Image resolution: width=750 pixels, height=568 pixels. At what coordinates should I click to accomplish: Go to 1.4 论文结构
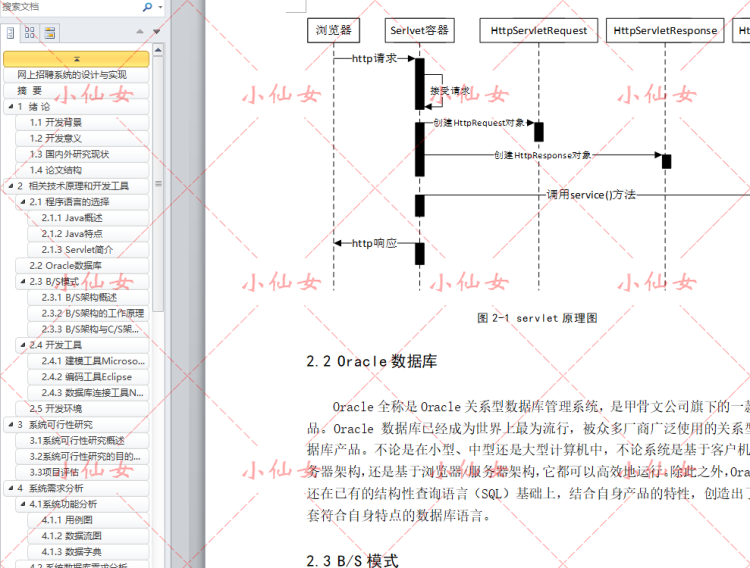pos(82,170)
